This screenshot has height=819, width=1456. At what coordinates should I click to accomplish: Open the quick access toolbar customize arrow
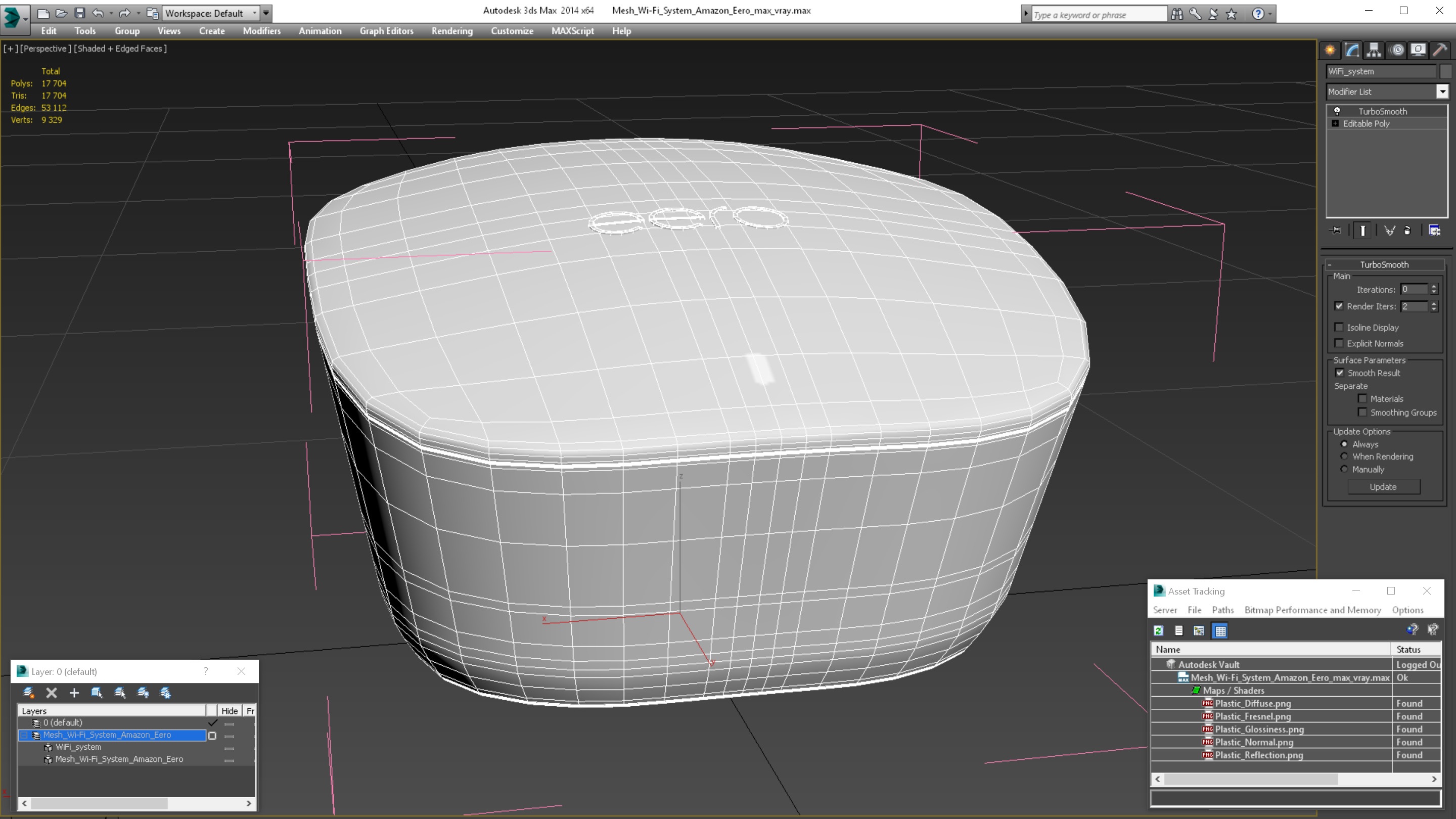pos(266,13)
